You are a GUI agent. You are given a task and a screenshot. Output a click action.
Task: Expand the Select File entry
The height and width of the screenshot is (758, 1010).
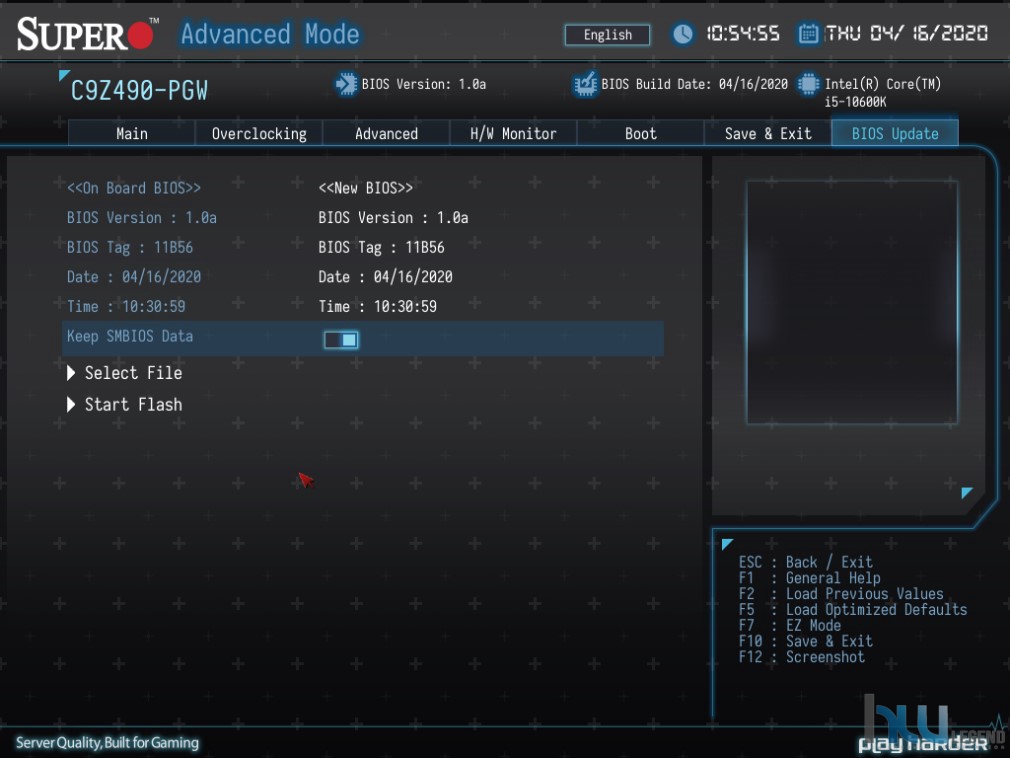(x=133, y=373)
